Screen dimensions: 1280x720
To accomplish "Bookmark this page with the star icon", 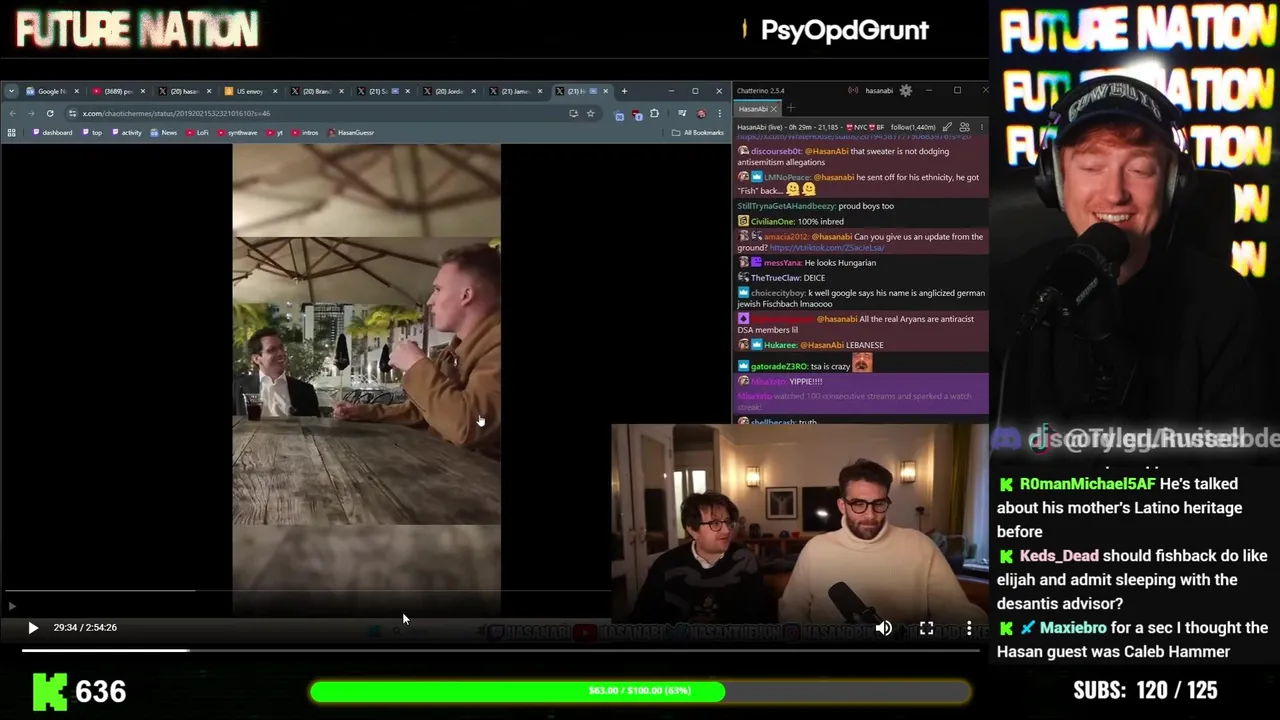I will (591, 114).
